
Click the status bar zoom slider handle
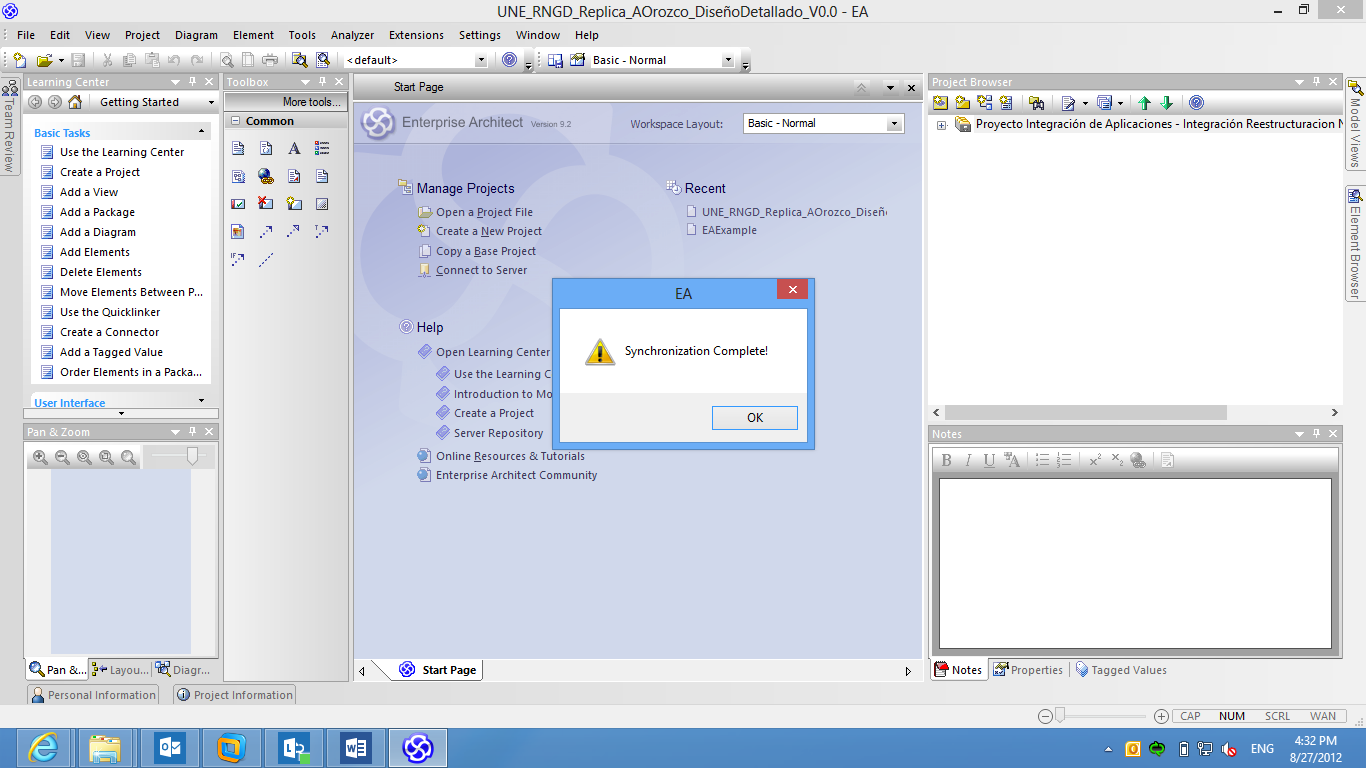tap(1060, 715)
